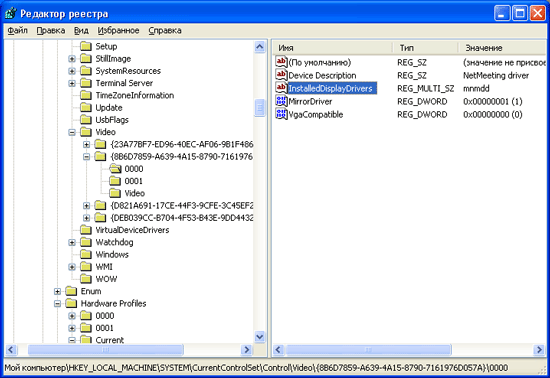Select the VgaCompatible value name
The width and height of the screenshot is (550, 378).
(x=316, y=115)
